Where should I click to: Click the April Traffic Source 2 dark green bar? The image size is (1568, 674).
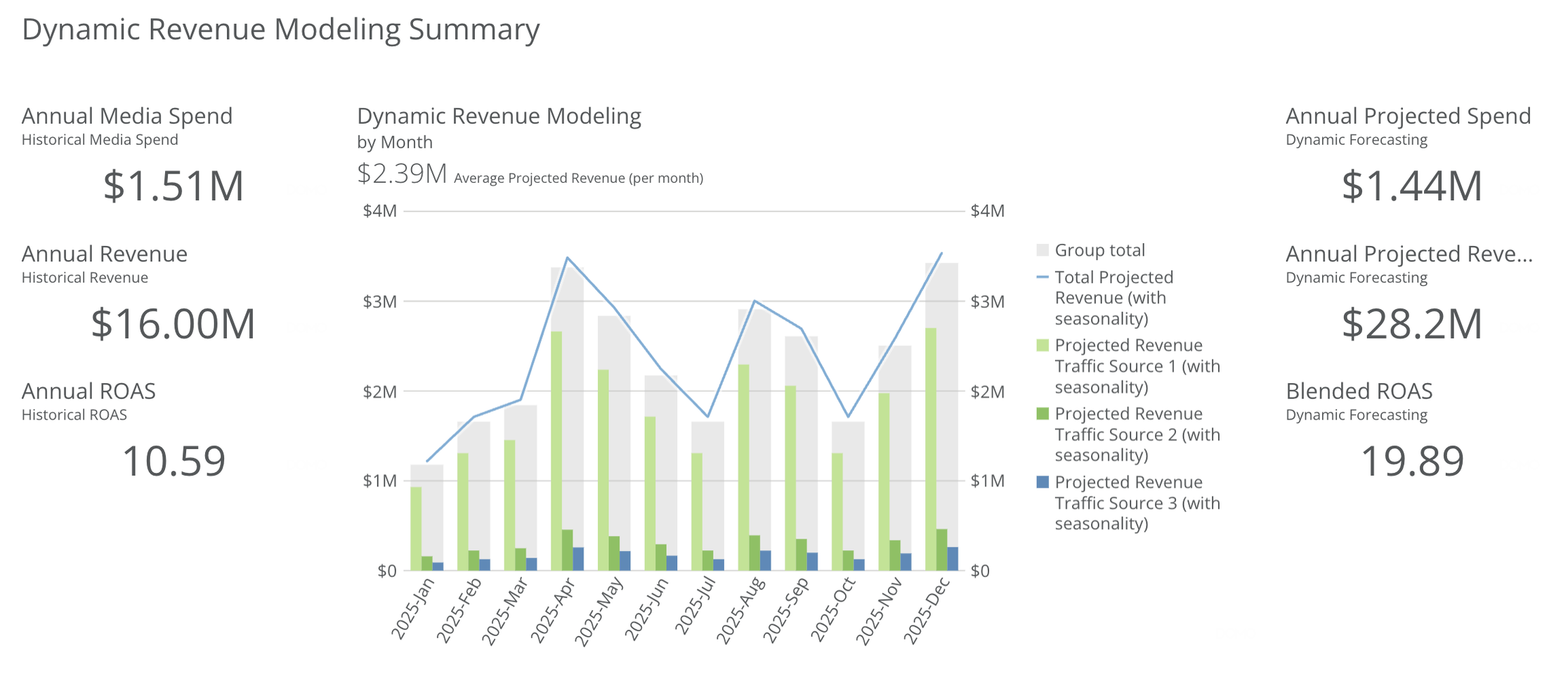tap(568, 550)
